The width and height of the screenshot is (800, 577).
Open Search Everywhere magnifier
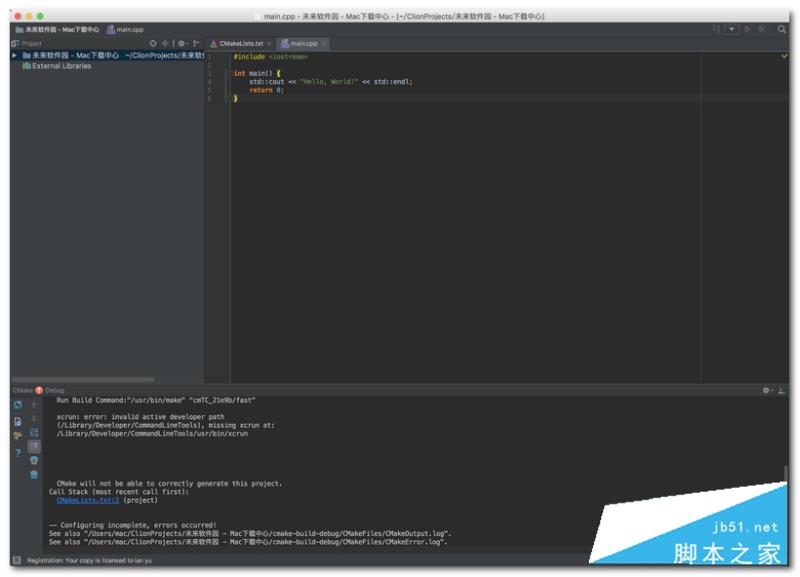click(781, 29)
